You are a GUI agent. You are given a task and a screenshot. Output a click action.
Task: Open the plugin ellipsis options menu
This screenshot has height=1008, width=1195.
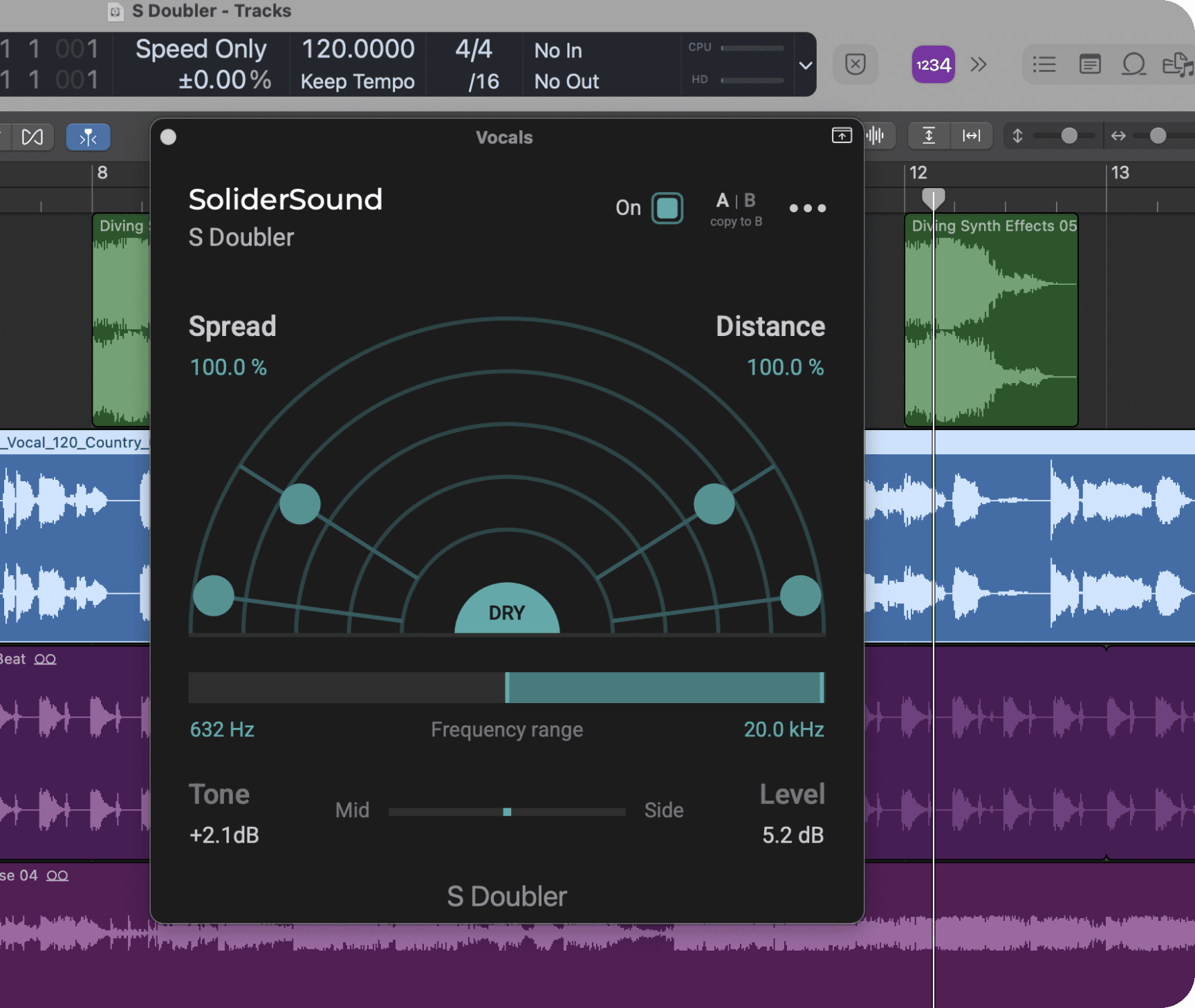(807, 208)
